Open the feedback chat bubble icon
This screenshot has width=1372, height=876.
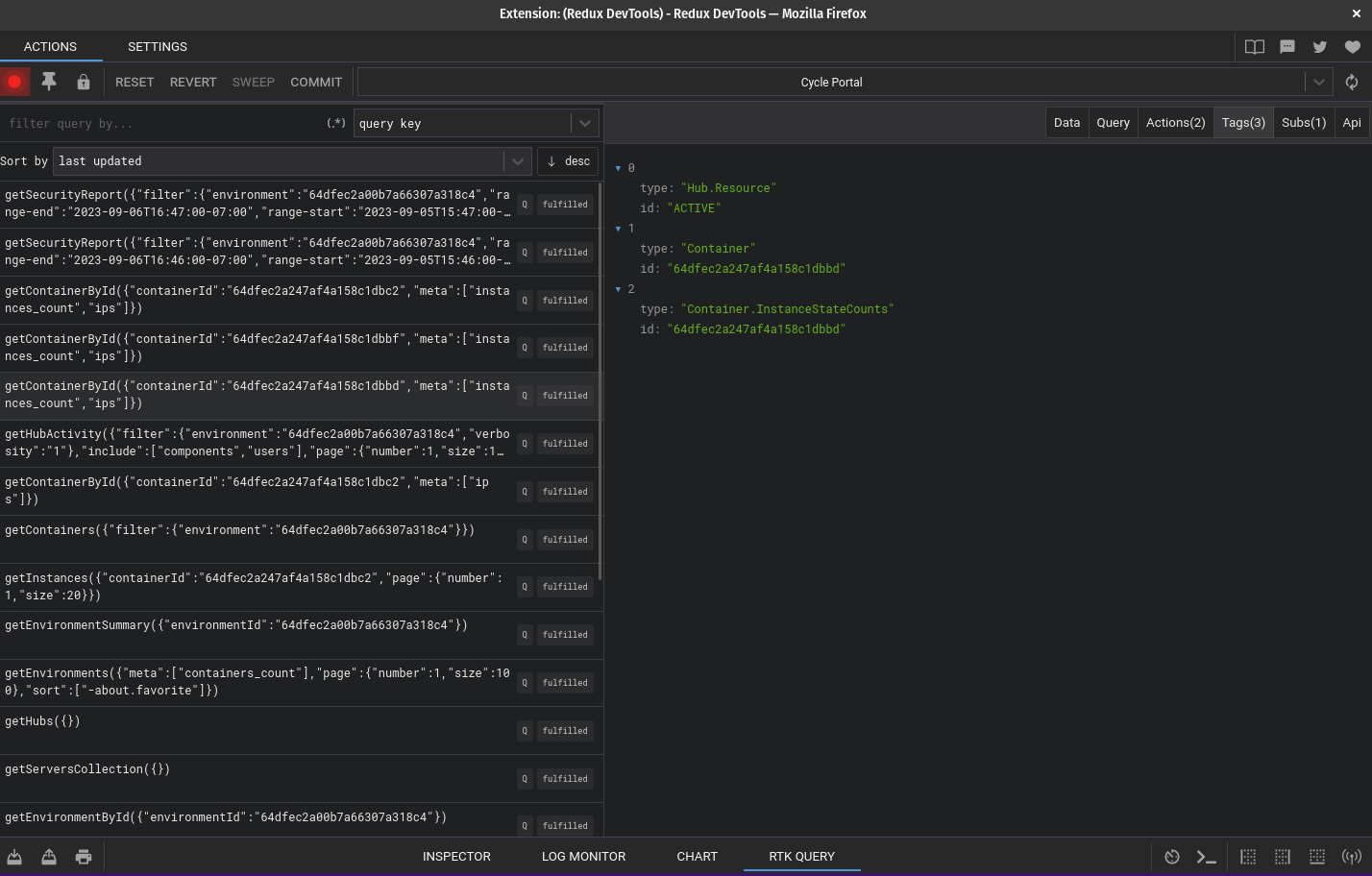click(x=1287, y=47)
